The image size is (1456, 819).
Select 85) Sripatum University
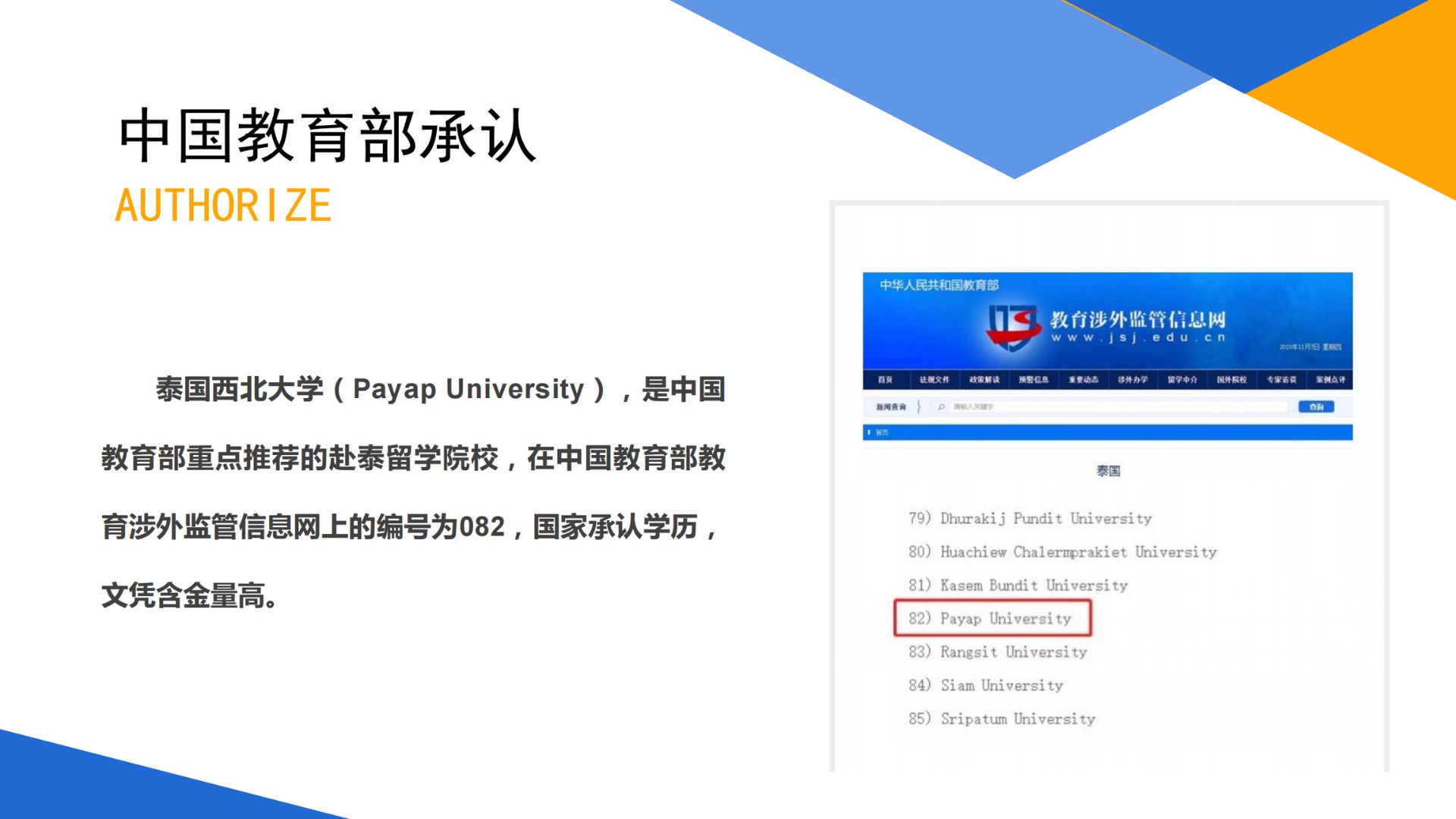click(x=1002, y=719)
